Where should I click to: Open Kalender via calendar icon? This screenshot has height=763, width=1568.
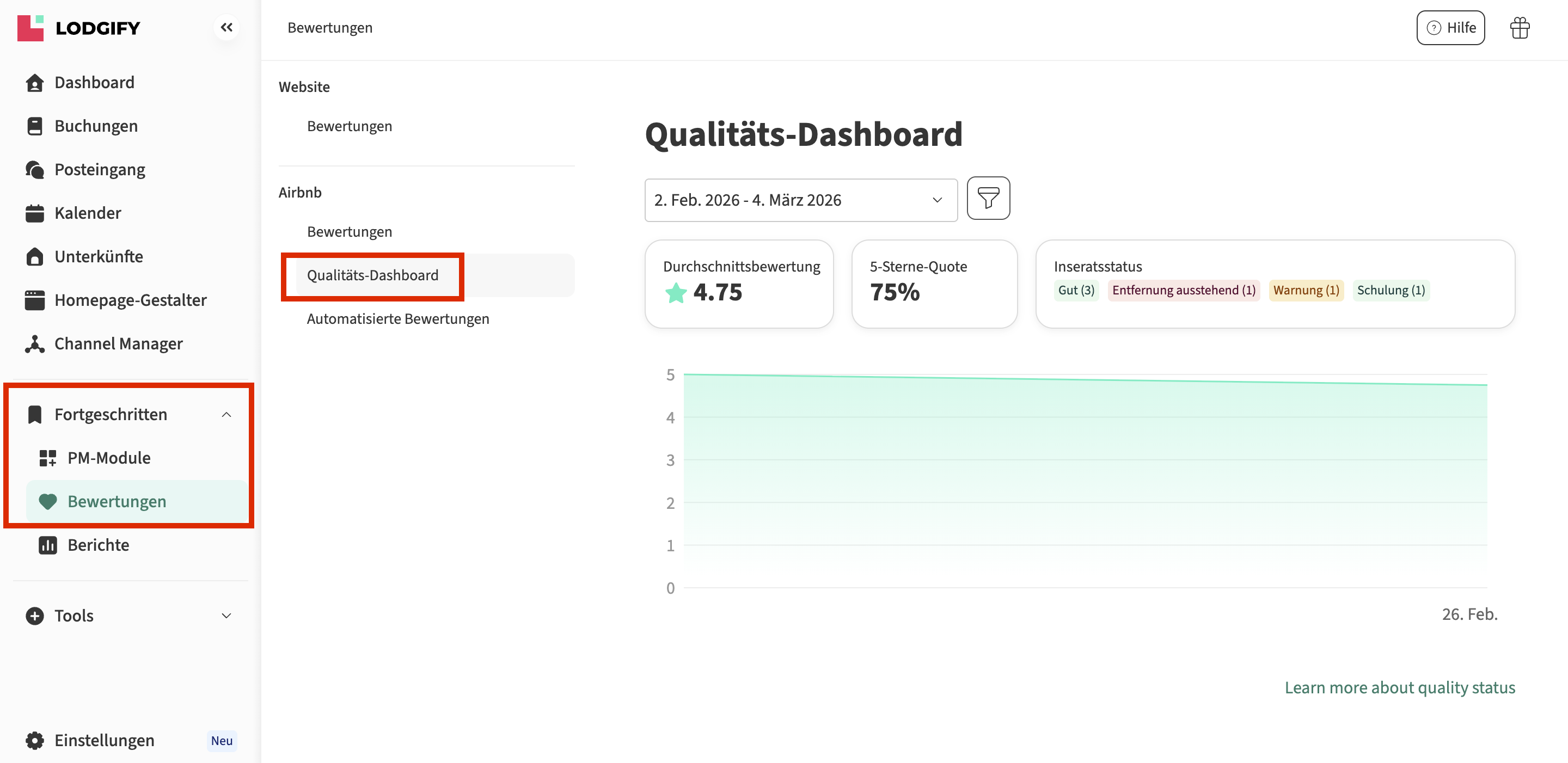pos(35,213)
